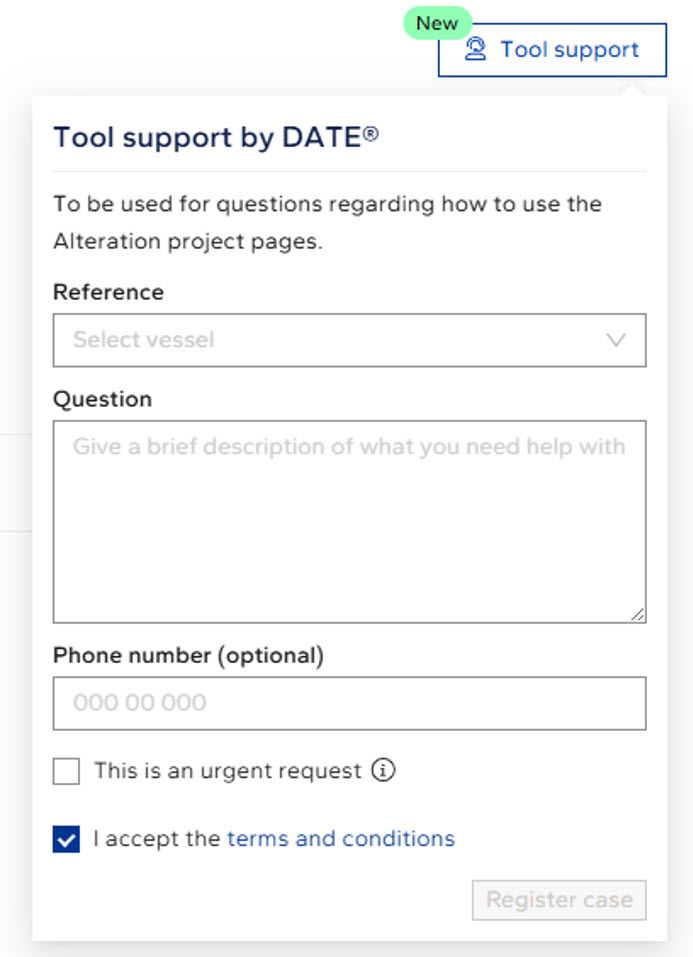Viewport: 693px width, 957px height.
Task: Focus the Phone number input field
Action: (x=349, y=703)
